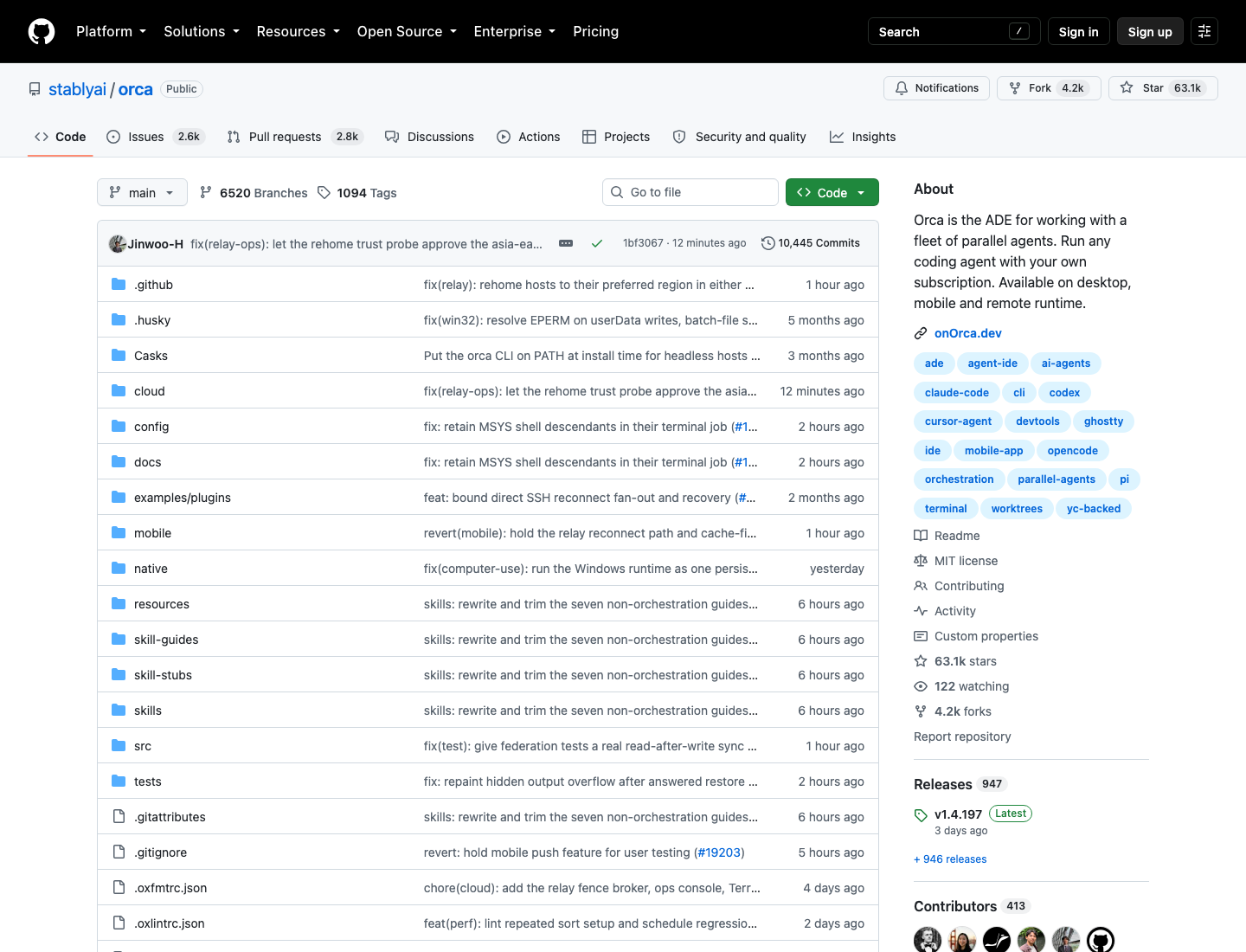
Task: Open the Pricing page
Action: 596,31
